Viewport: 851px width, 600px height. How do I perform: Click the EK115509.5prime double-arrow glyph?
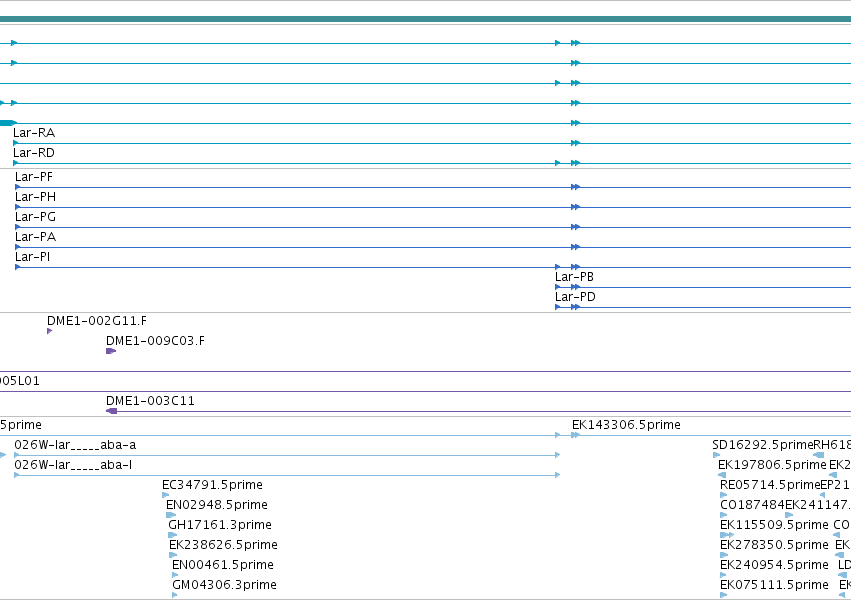(727, 535)
